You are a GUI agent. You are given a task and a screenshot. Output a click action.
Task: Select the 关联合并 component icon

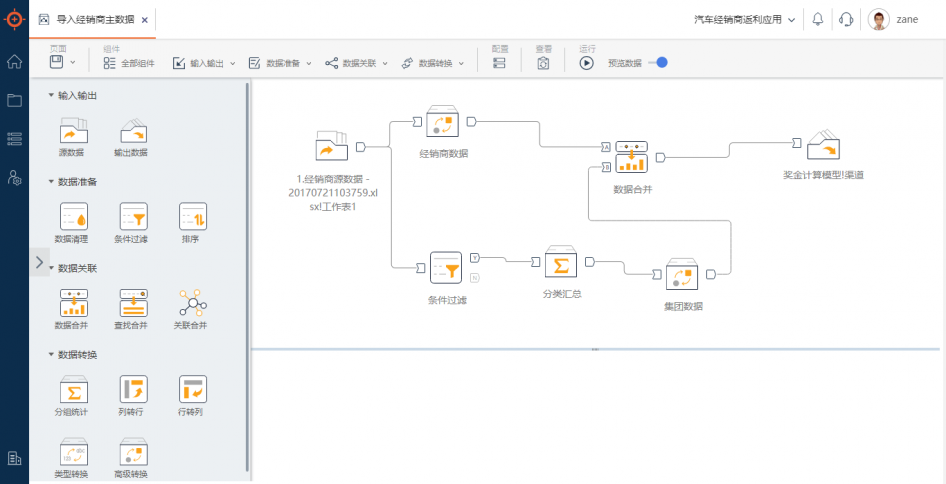tap(192, 303)
